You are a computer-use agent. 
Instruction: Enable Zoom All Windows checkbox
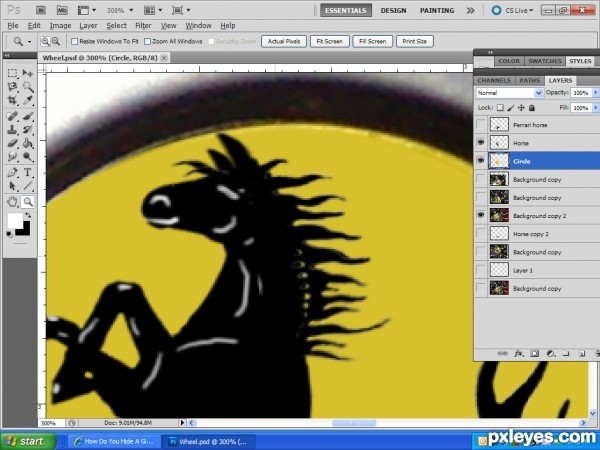pos(147,41)
